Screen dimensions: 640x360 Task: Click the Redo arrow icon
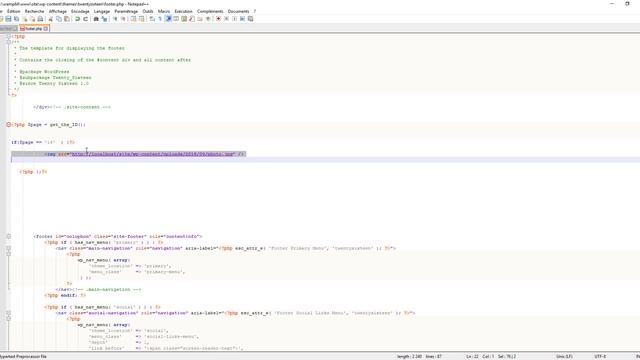tap(86, 19)
